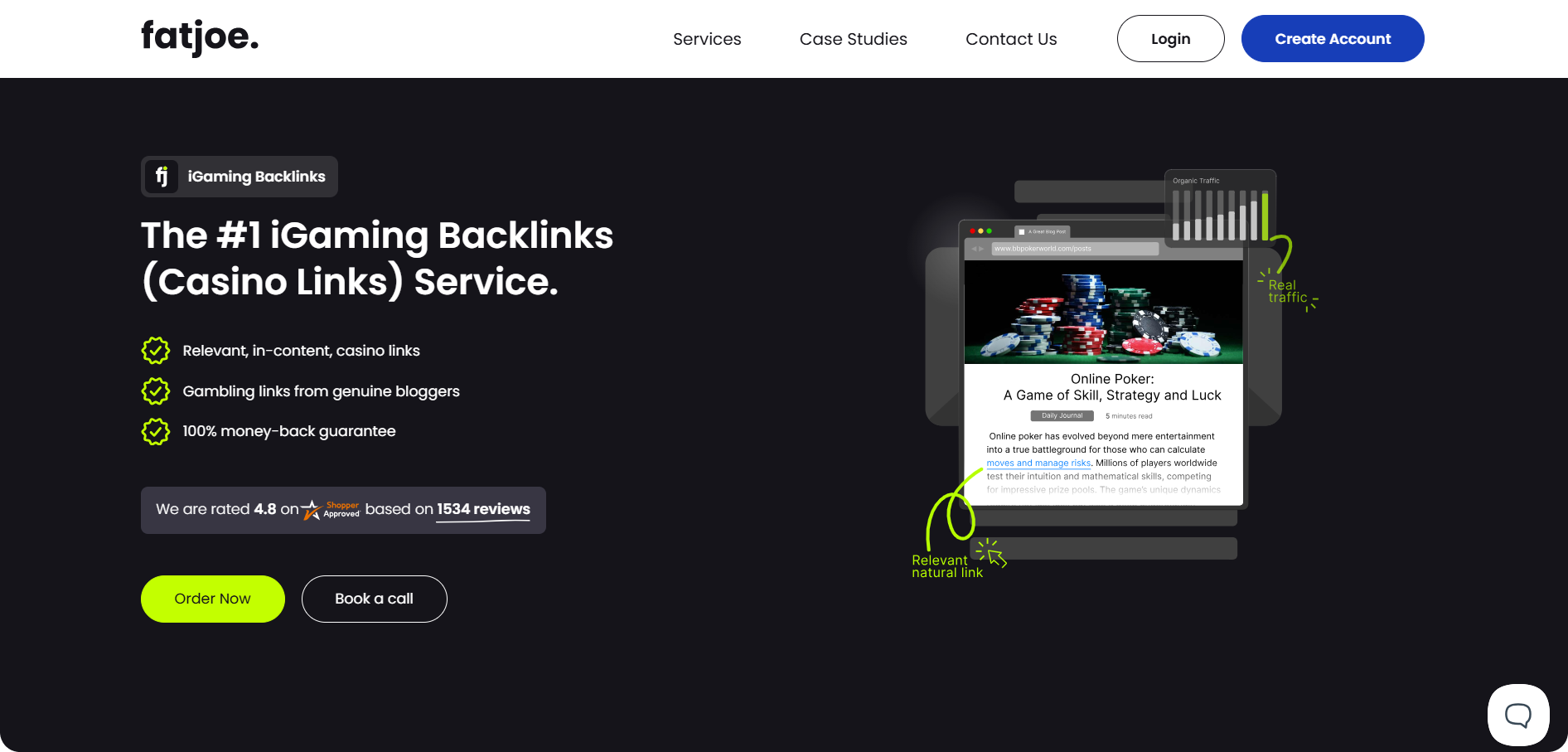Viewport: 1568px width, 752px height.
Task: Click the Create Account button
Action: click(x=1333, y=38)
